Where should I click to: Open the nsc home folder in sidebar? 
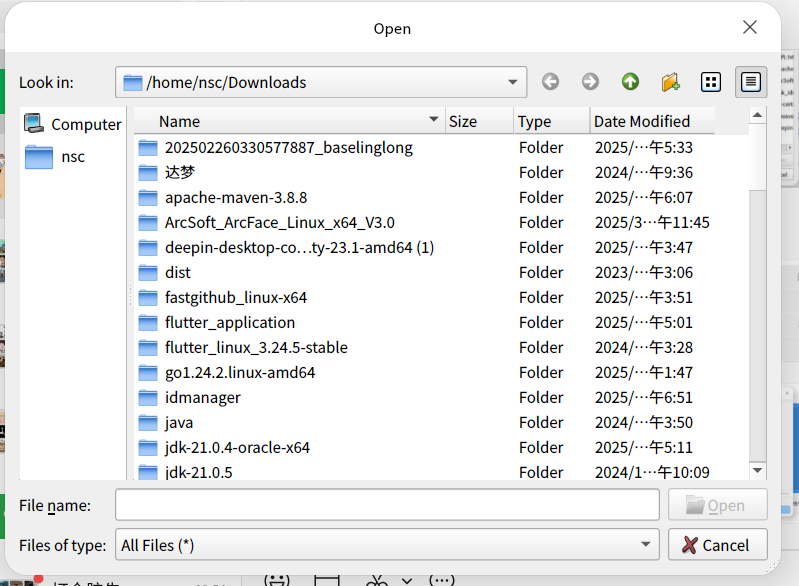39,157
